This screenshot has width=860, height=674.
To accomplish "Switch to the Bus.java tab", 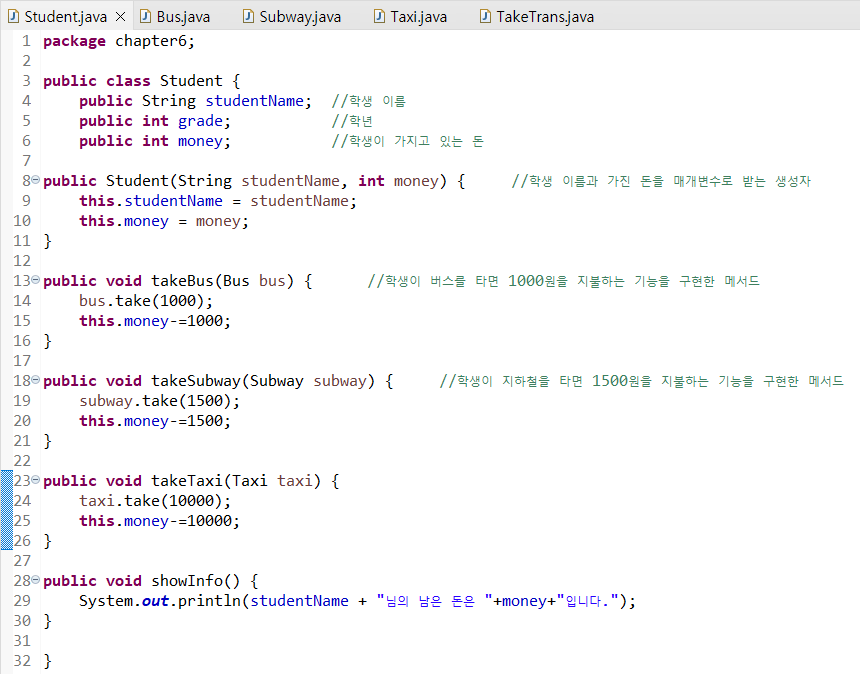I will pos(175,16).
